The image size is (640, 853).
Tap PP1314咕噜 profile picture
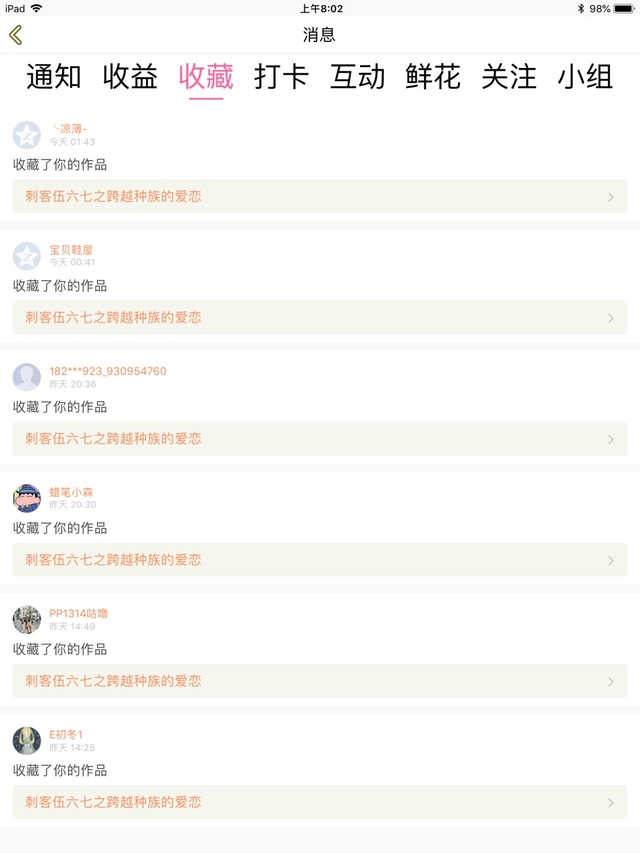click(27, 620)
